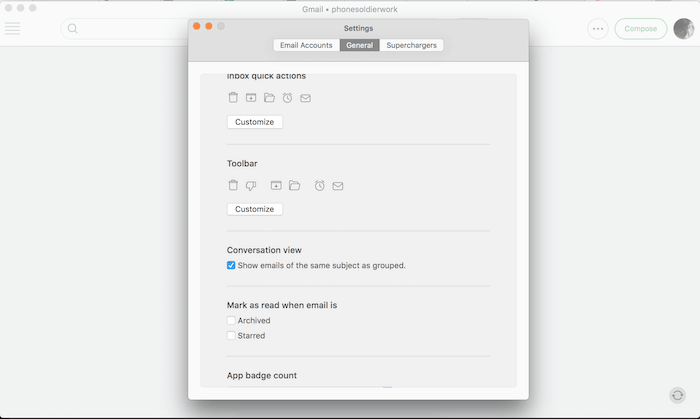700x419 pixels.
Task: Open the Superchargers tab
Action: tap(412, 45)
